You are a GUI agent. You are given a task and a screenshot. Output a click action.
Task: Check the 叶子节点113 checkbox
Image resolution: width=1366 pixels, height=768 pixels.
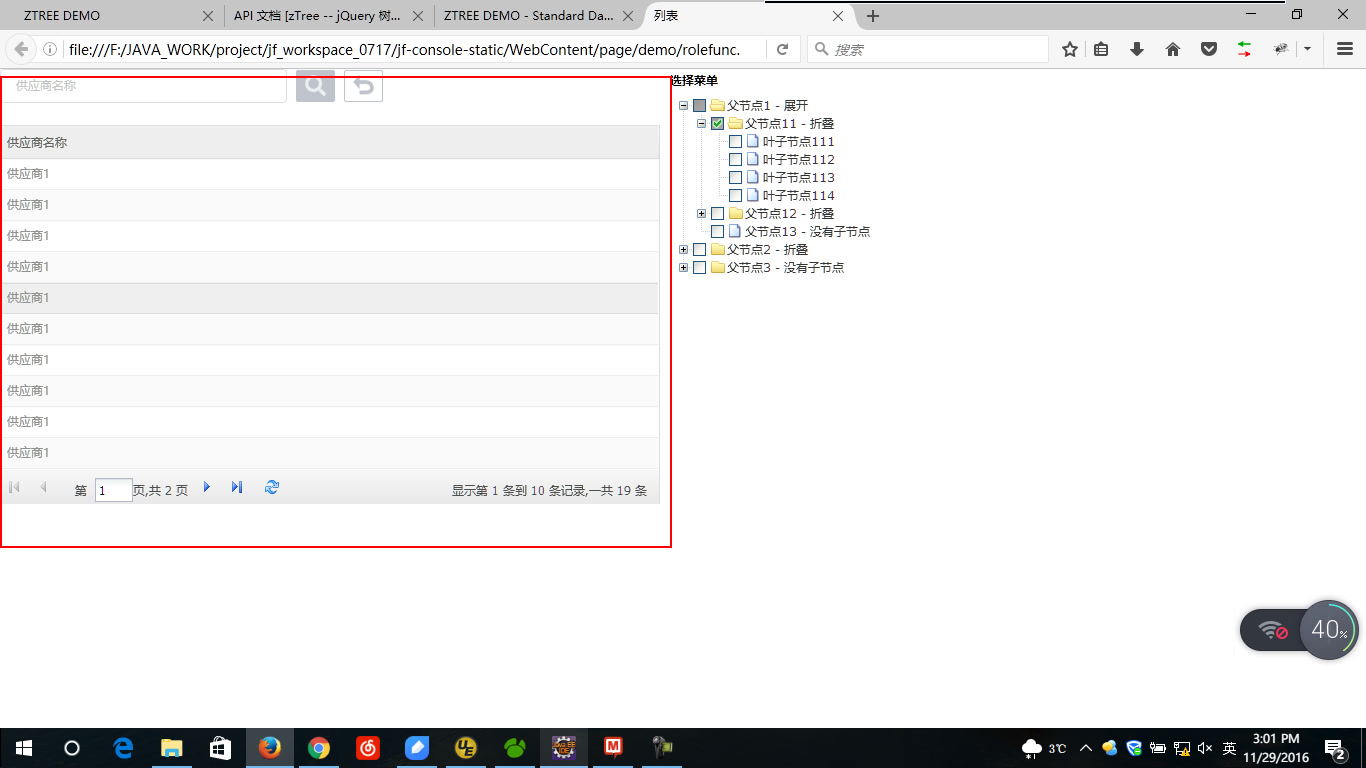point(735,178)
